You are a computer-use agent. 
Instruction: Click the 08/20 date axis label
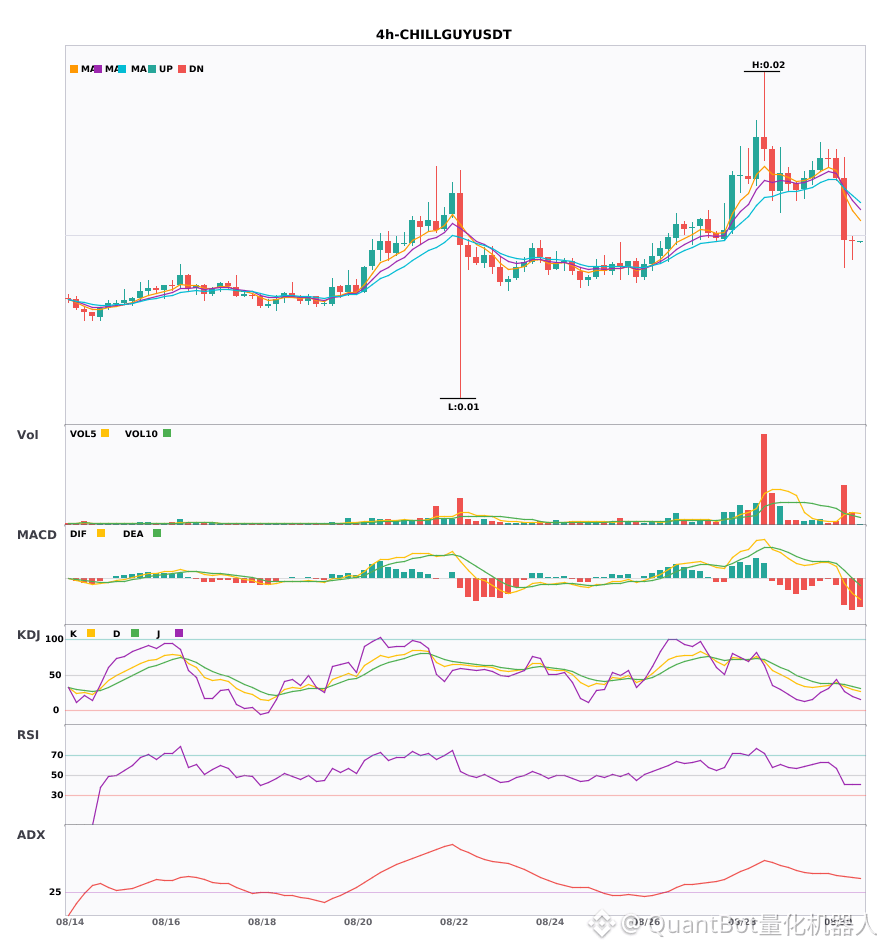click(358, 922)
